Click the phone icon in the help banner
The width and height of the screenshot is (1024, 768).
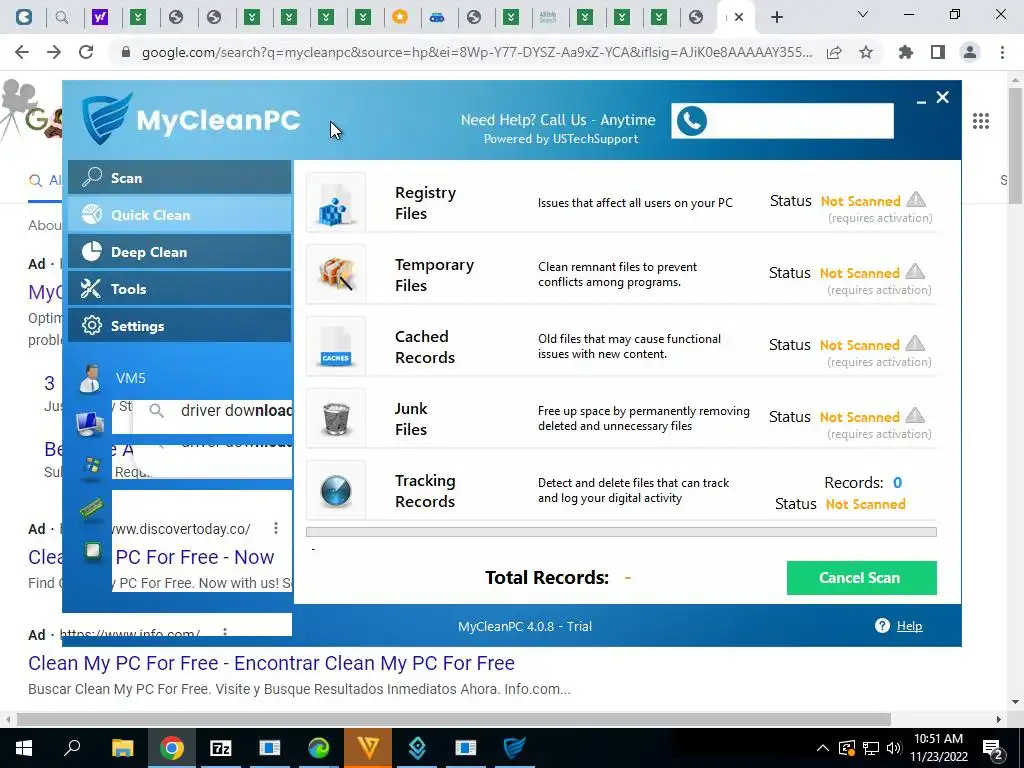point(692,121)
